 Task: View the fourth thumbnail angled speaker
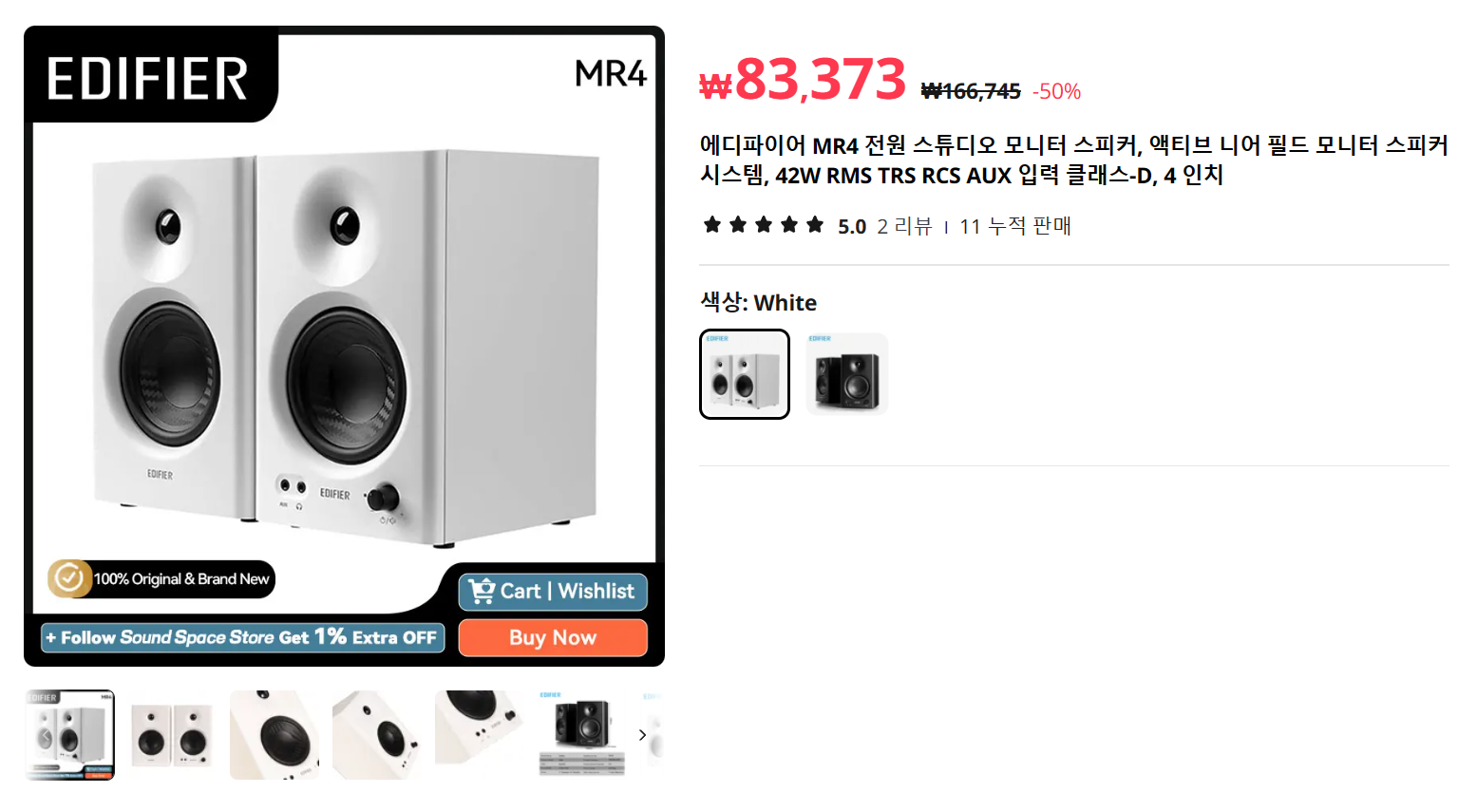point(377,735)
